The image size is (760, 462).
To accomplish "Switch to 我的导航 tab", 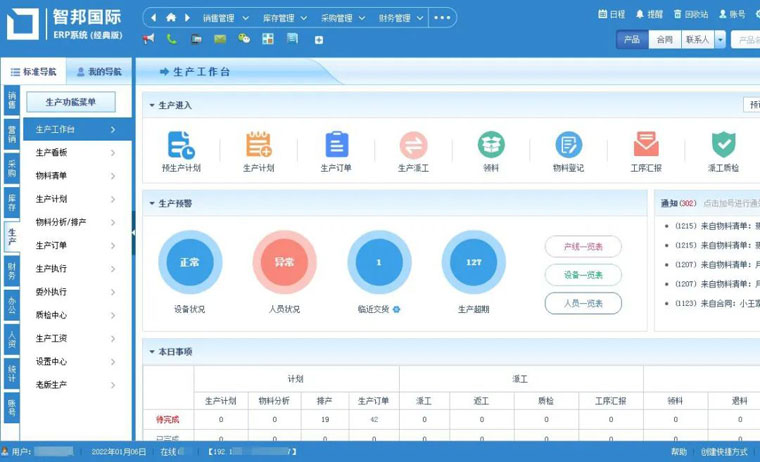I will point(98,72).
